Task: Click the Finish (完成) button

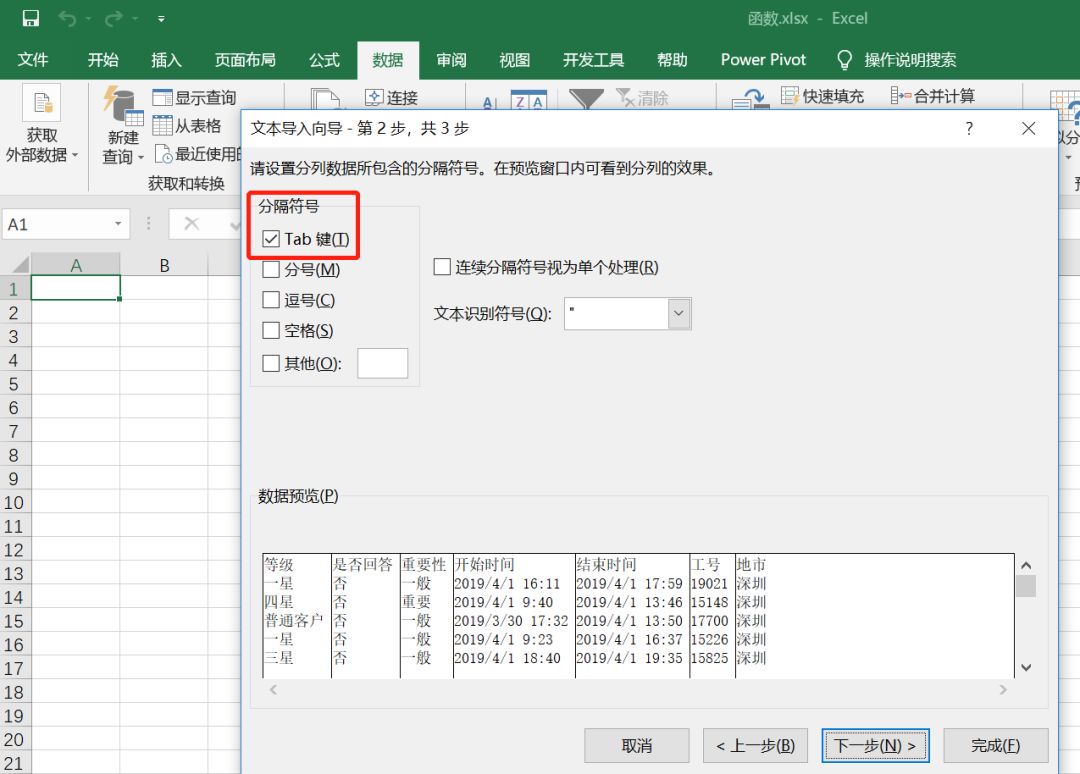Action: click(x=995, y=746)
